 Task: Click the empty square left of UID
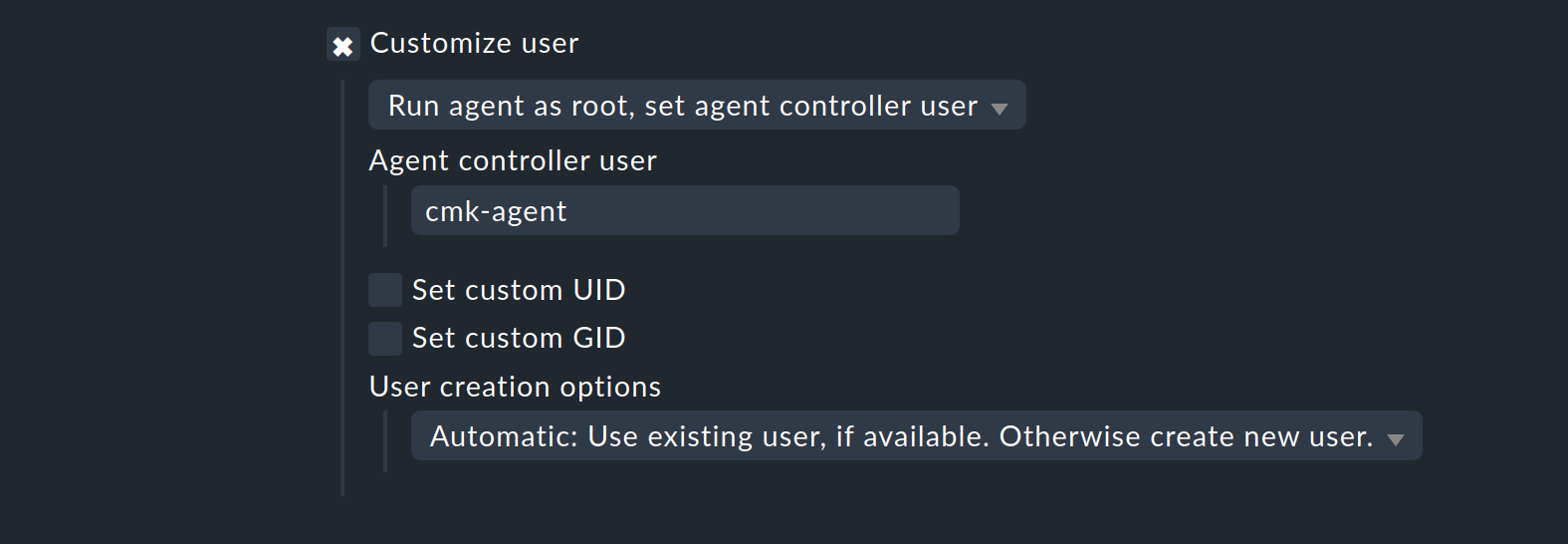[385, 290]
